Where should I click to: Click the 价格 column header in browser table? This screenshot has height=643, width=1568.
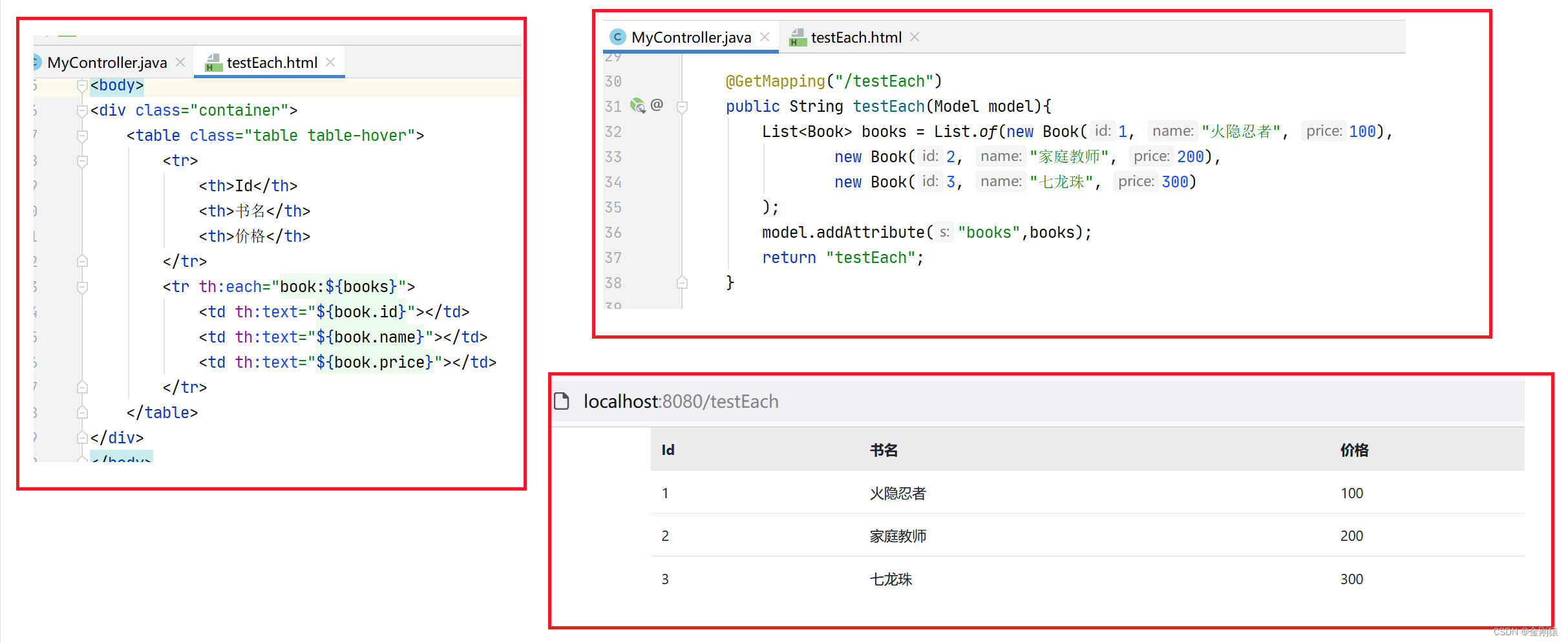(x=1354, y=450)
